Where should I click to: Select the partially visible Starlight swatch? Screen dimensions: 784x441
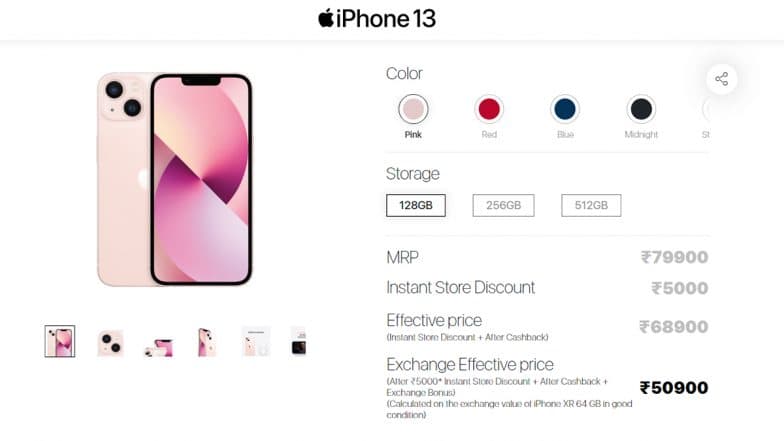point(706,108)
